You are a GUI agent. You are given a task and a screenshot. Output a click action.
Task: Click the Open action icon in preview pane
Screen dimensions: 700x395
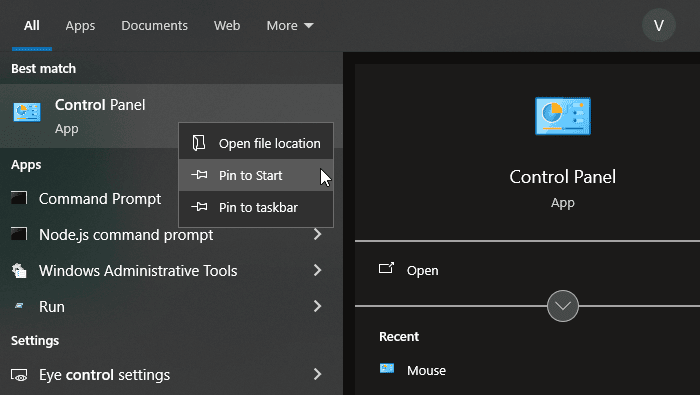(x=386, y=268)
